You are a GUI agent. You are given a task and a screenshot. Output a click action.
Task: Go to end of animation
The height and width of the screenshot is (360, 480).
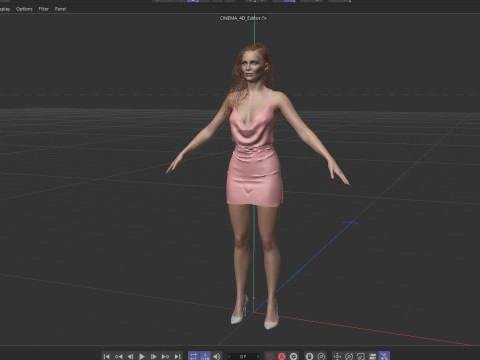coord(177,356)
